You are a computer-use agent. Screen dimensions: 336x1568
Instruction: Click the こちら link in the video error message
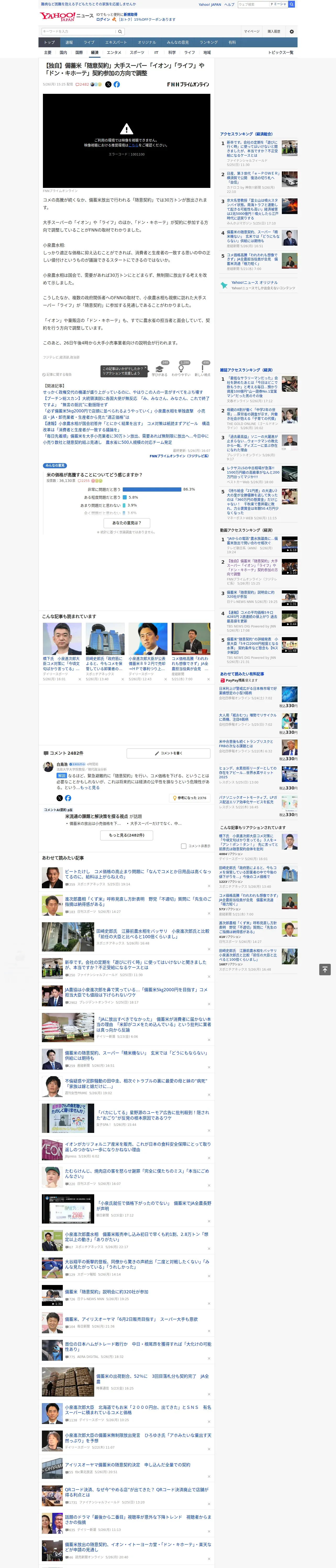click(x=133, y=146)
